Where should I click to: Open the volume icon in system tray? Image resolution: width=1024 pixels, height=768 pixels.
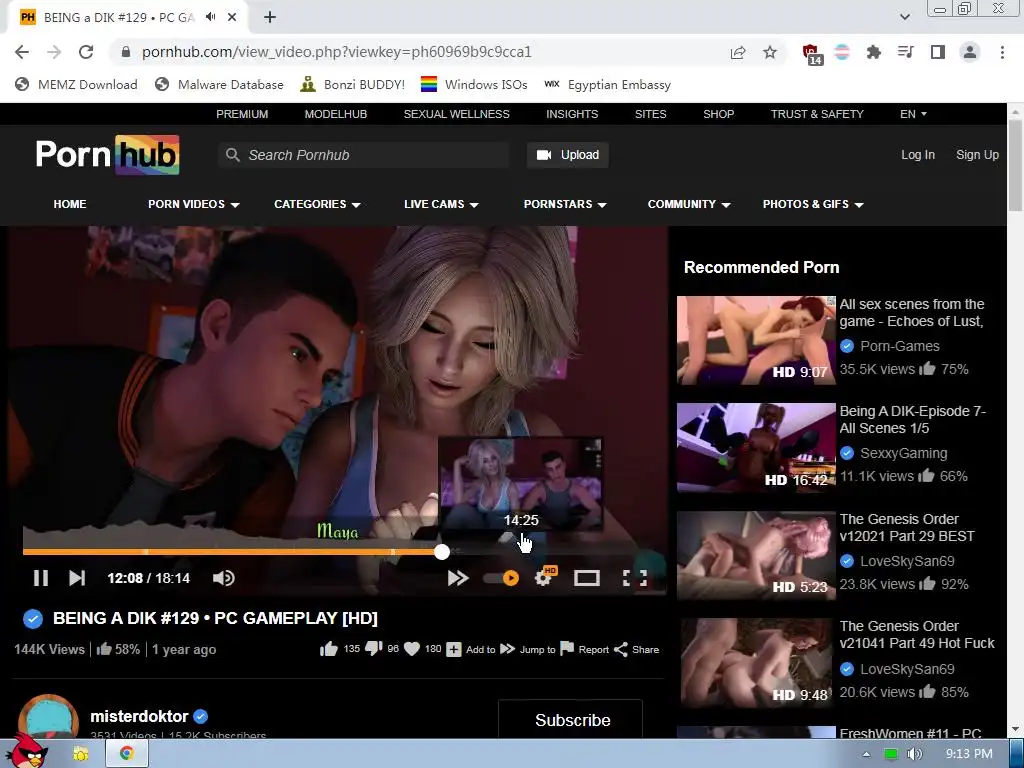pos(915,754)
